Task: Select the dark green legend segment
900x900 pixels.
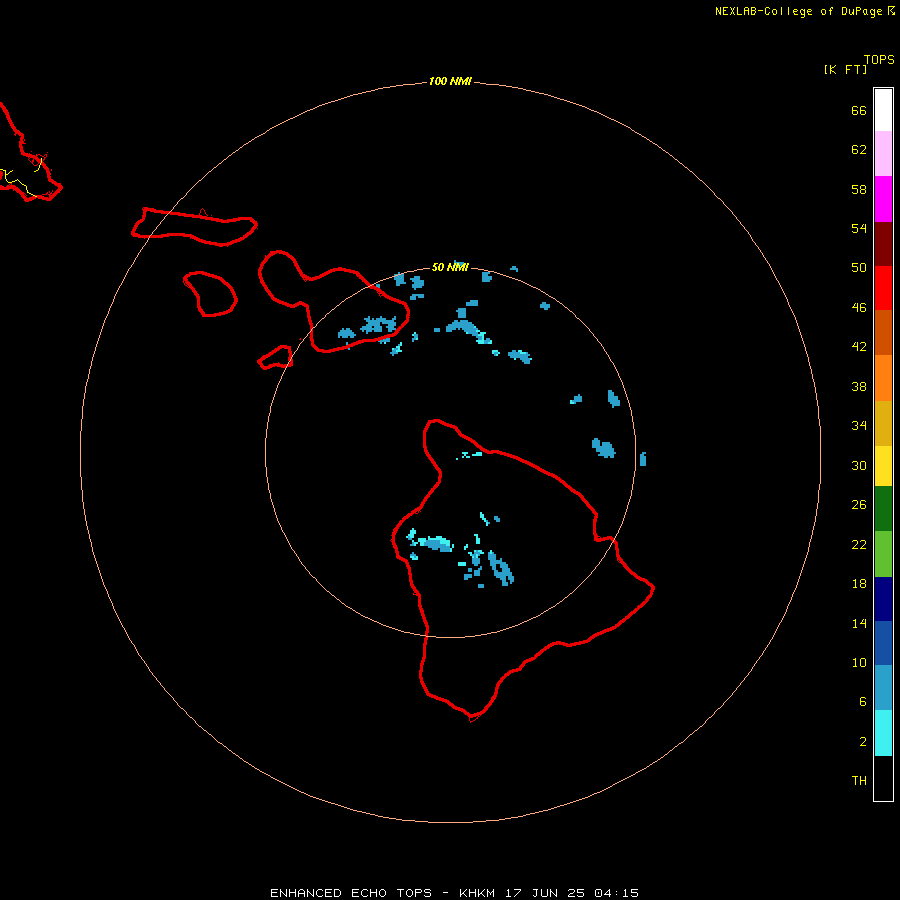Action: (883, 509)
